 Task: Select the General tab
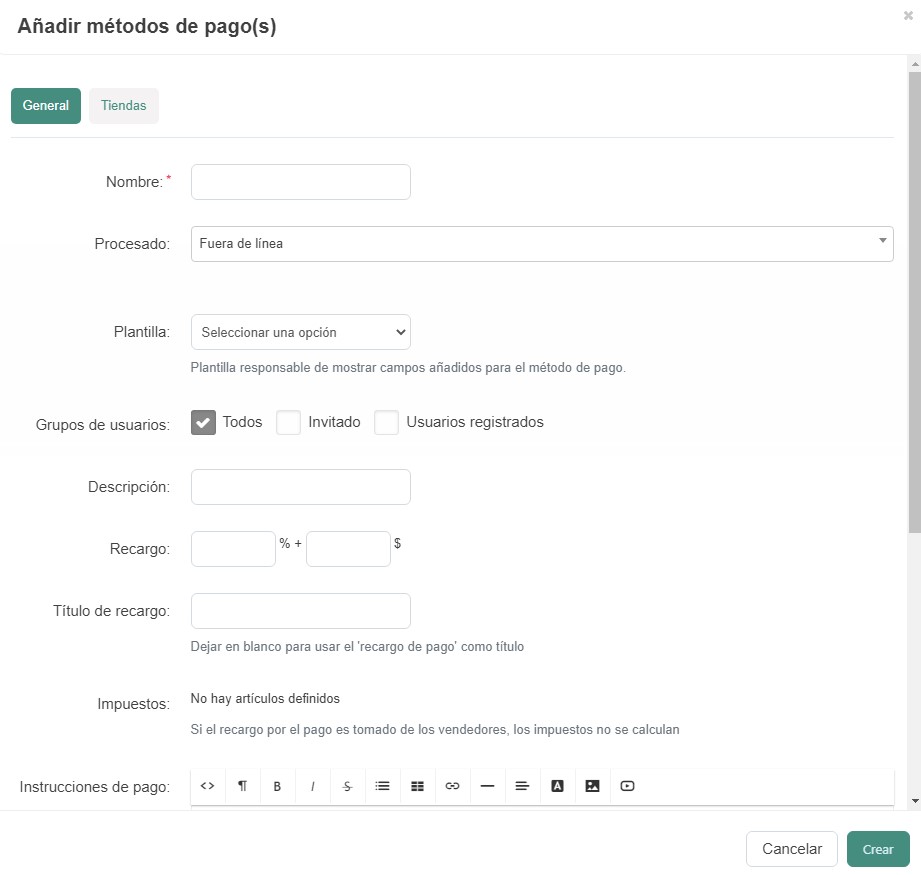coord(46,106)
